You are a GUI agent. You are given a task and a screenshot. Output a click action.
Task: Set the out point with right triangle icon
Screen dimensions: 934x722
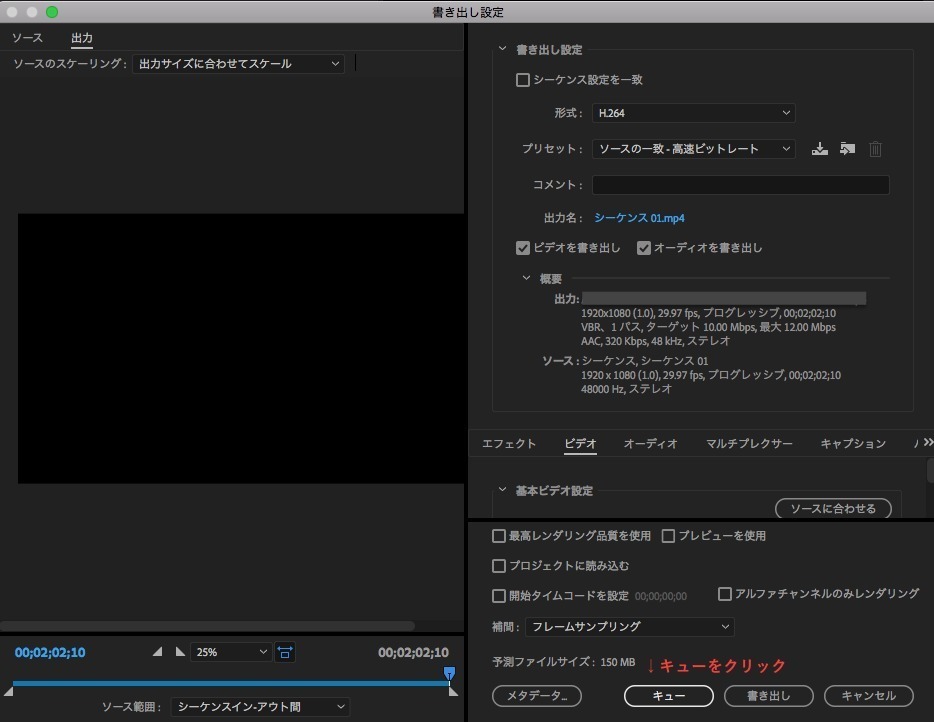[179, 651]
